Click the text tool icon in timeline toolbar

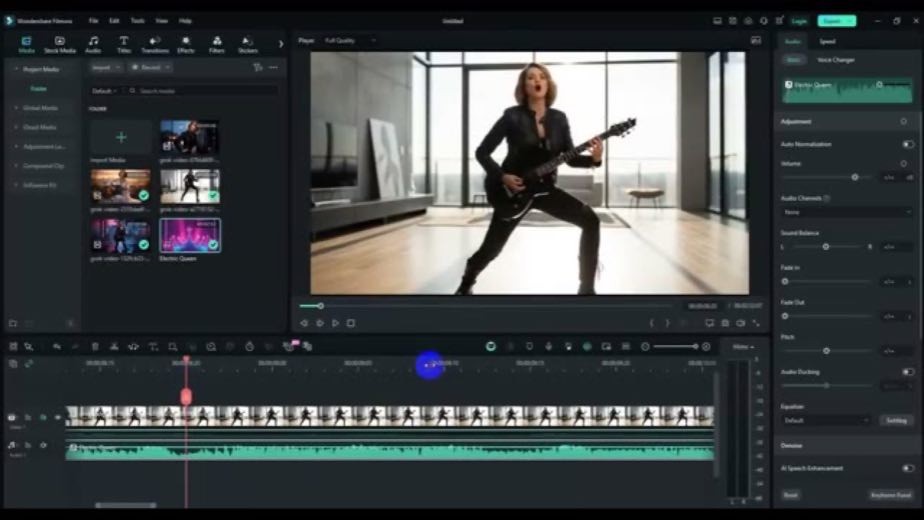tap(153, 347)
